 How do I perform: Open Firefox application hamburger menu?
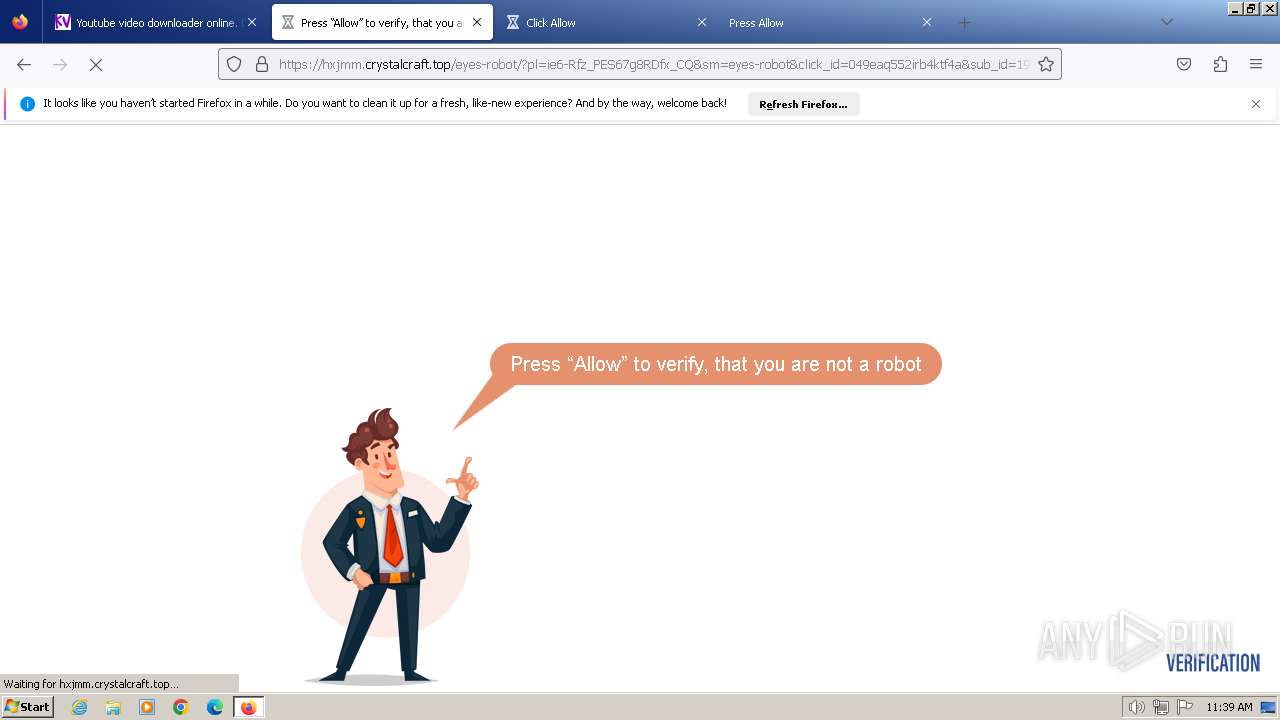[1256, 64]
